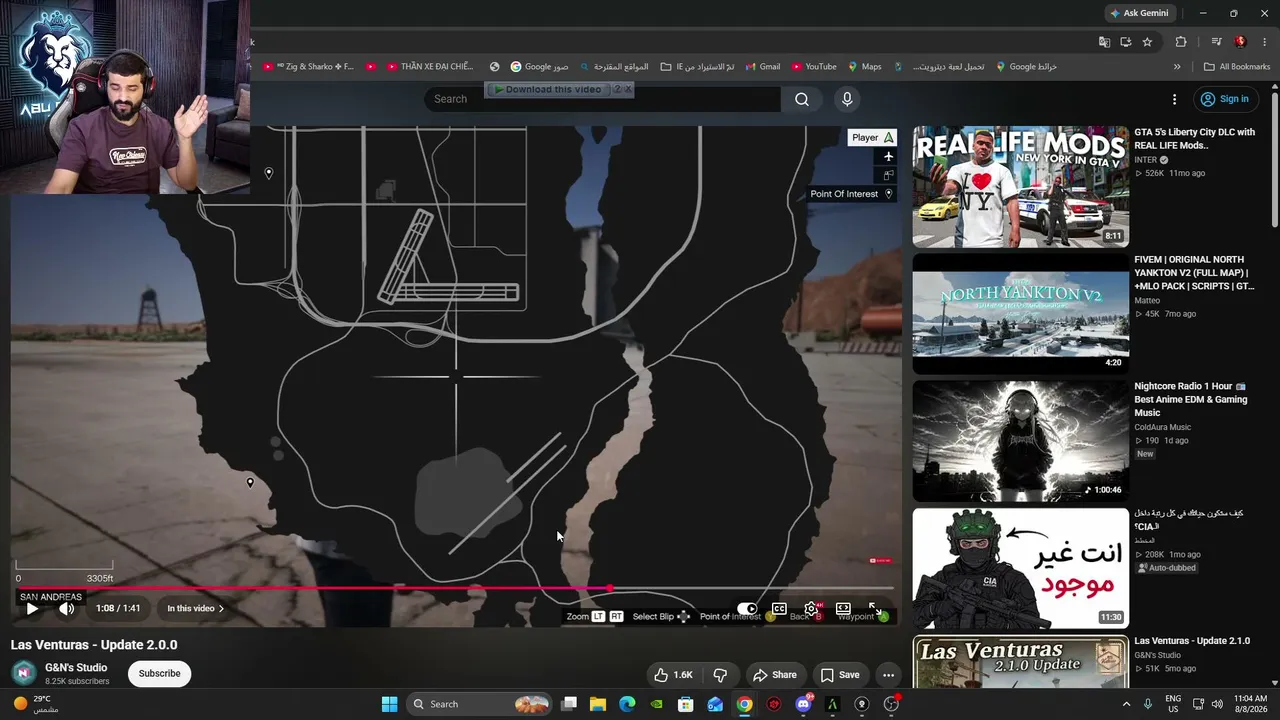The image size is (1280, 720).
Task: Like the video with 1.6K likes
Action: pyautogui.click(x=673, y=675)
